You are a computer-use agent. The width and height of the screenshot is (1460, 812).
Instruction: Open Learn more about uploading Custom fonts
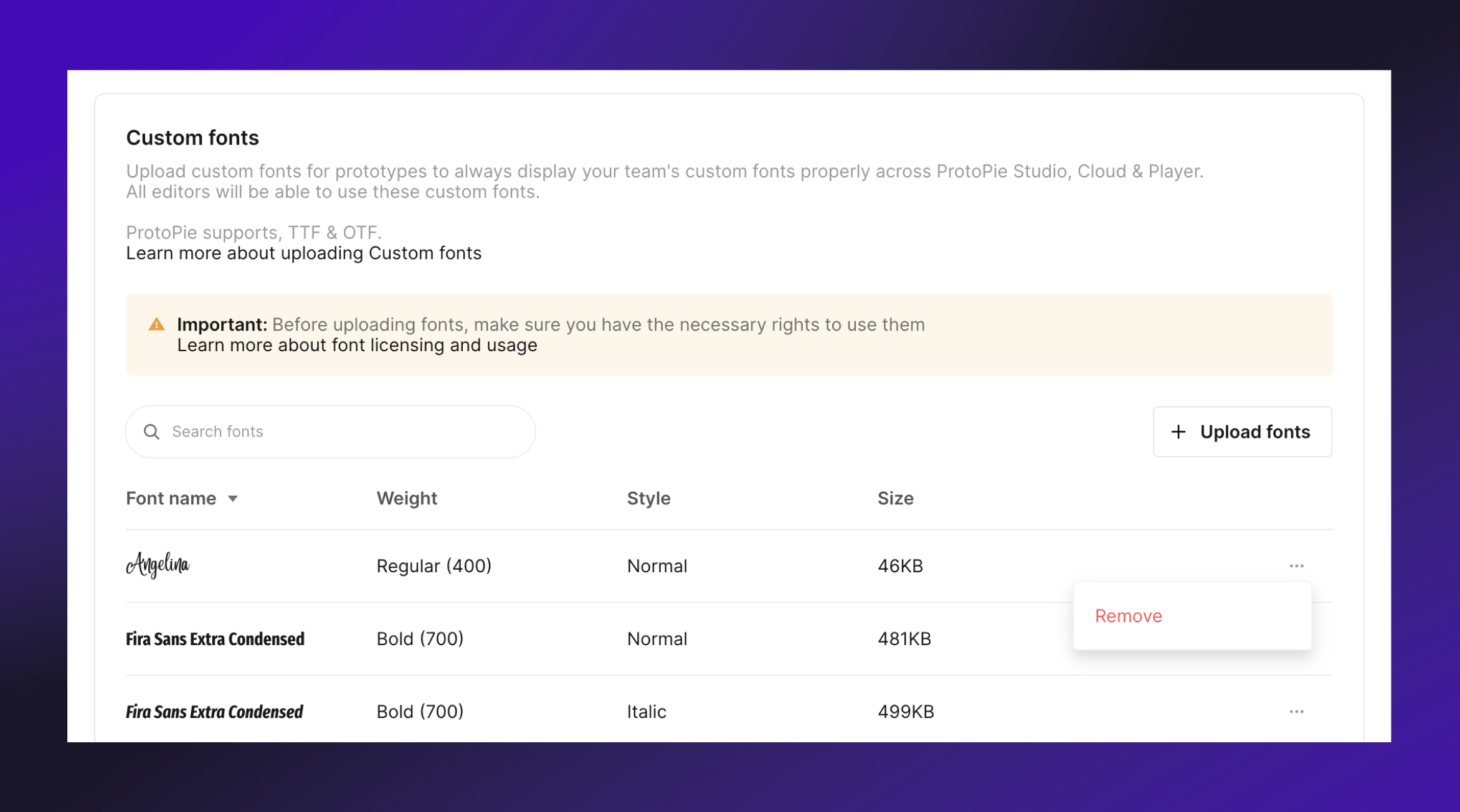coord(303,253)
